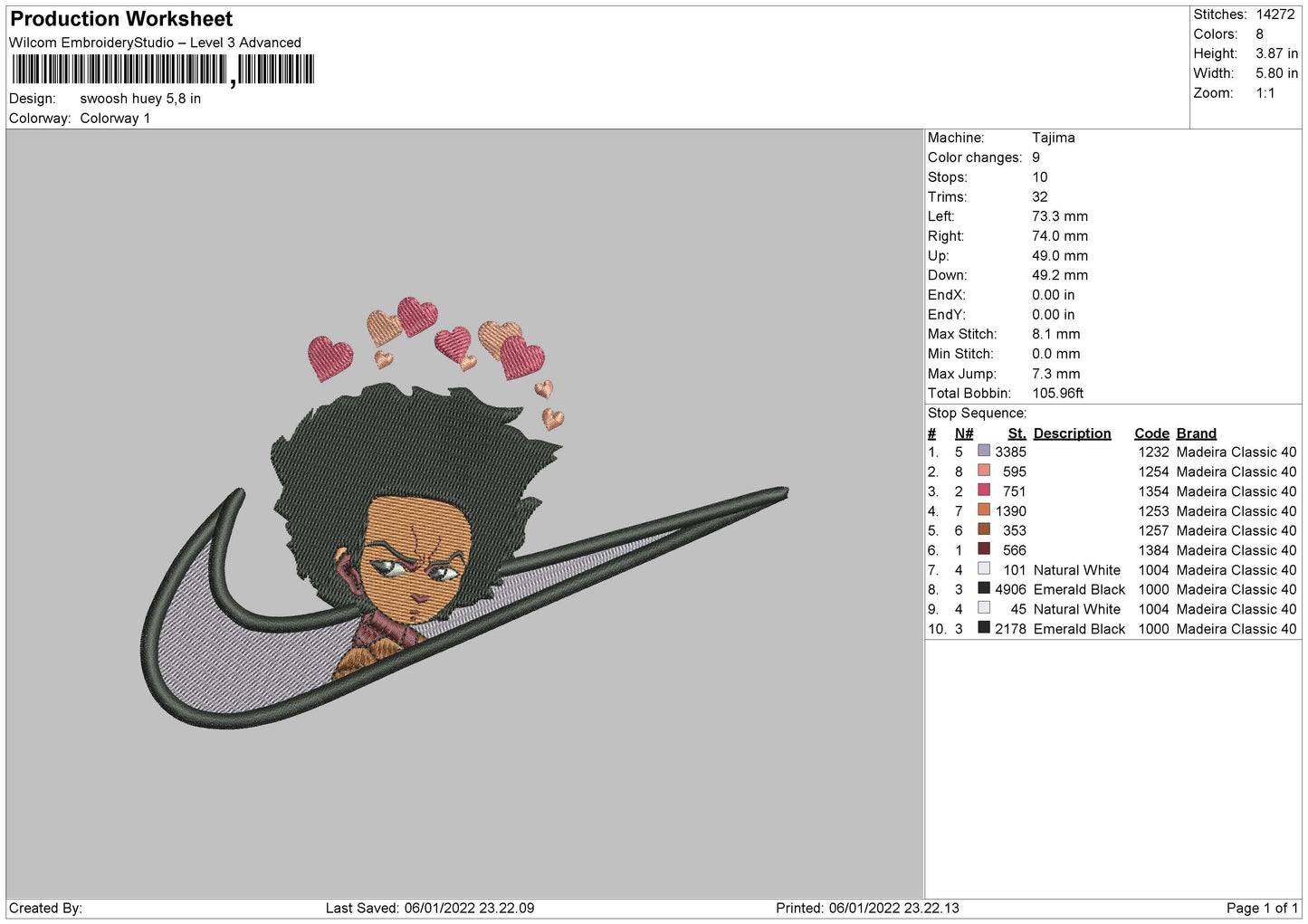The height and width of the screenshot is (924, 1308).
Task: Click the 'Stop Sequence:' heading
Action: click(977, 414)
